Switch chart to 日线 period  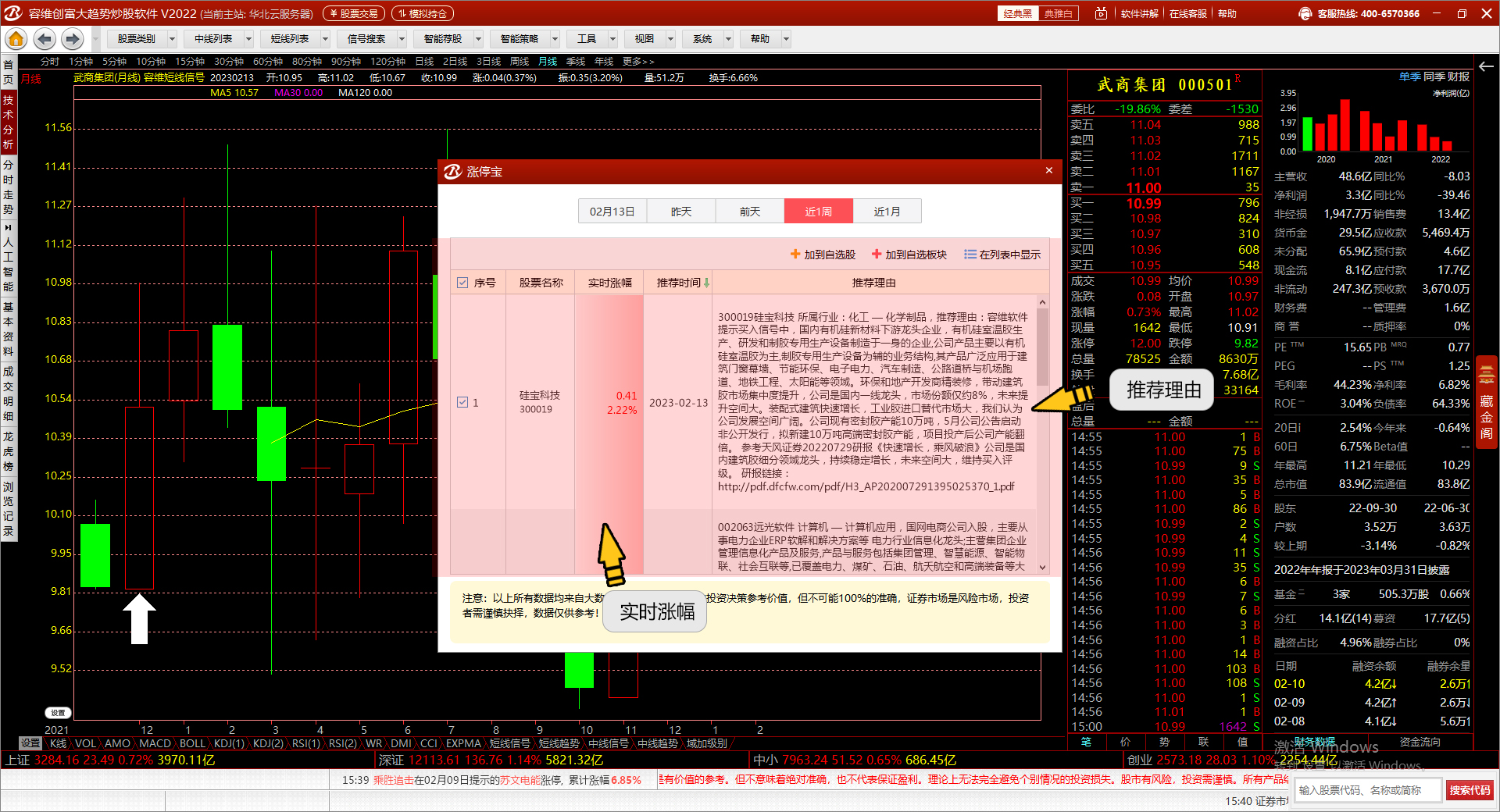[424, 61]
